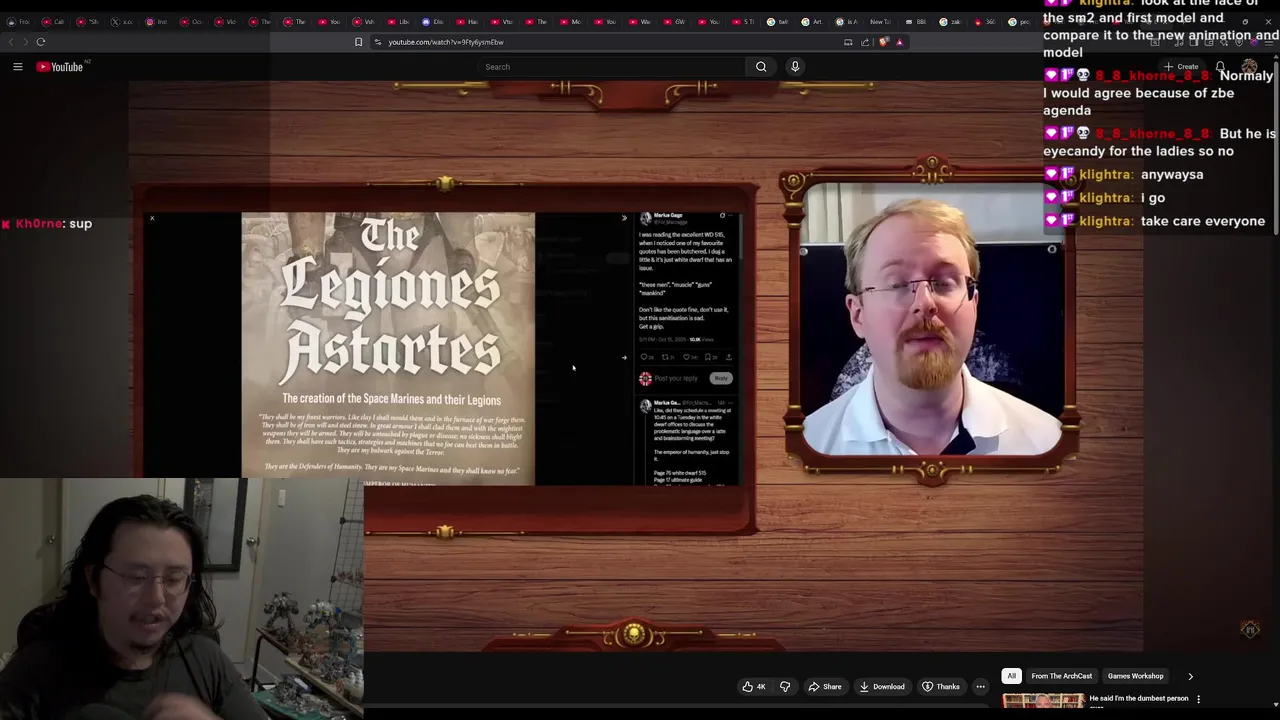Screen dimensions: 1280x720
Task: Start voice search with the microphone icon
Action: pyautogui.click(x=795, y=67)
